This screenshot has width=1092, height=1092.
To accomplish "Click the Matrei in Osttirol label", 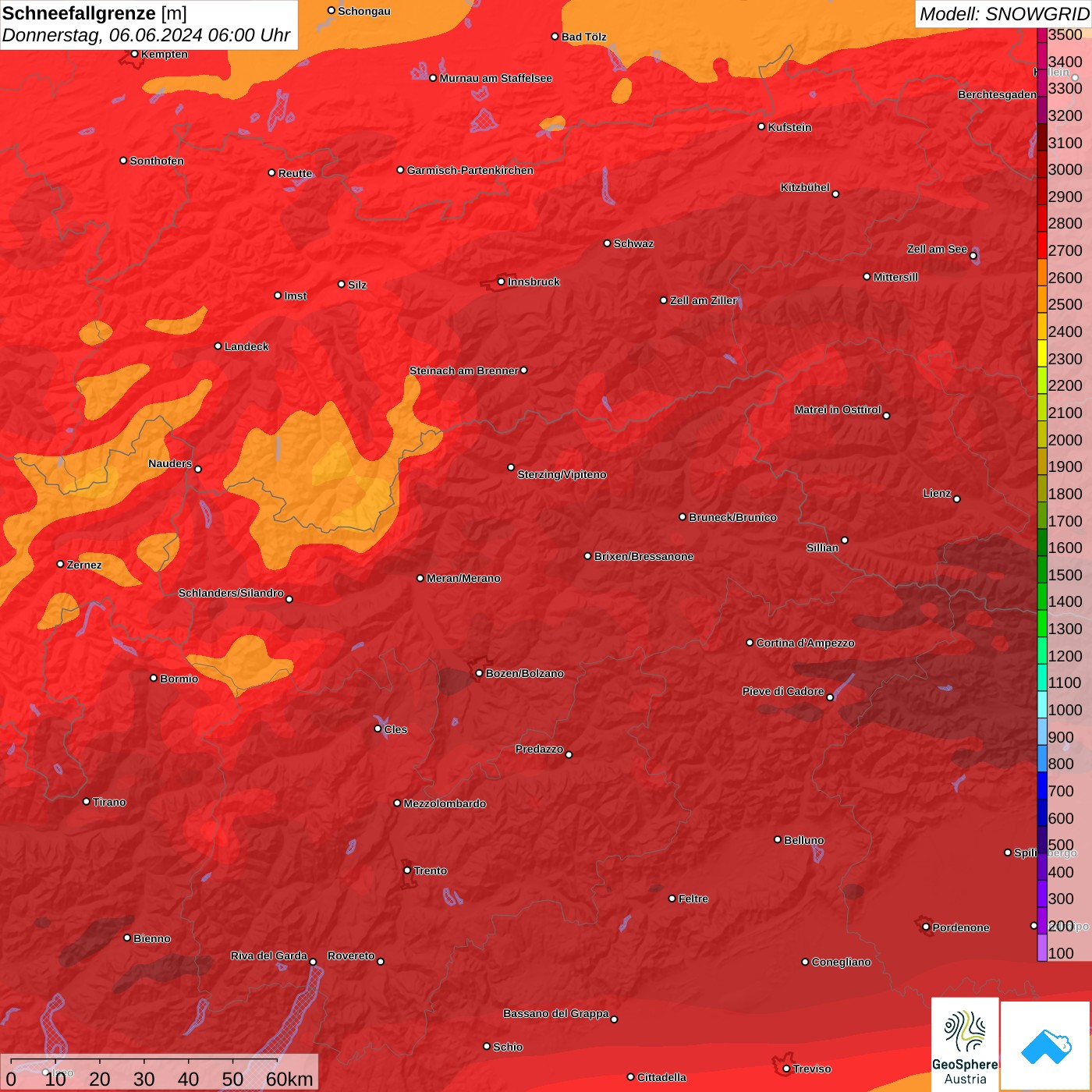I will pos(838,409).
